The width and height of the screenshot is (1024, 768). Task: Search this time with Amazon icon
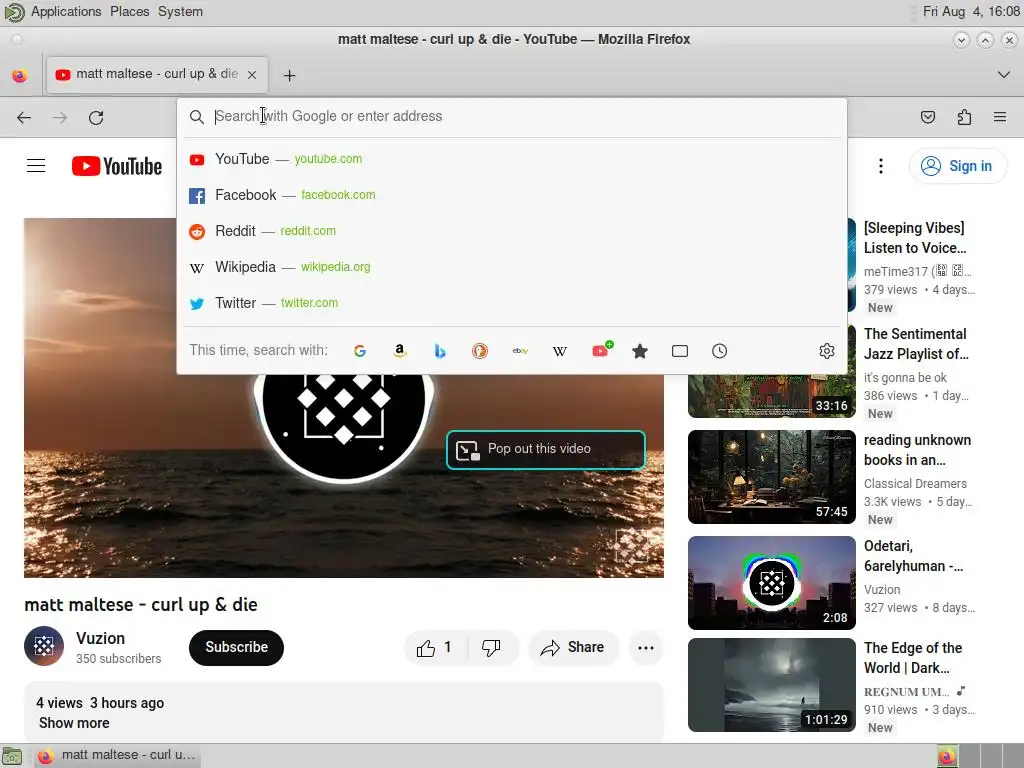click(400, 351)
